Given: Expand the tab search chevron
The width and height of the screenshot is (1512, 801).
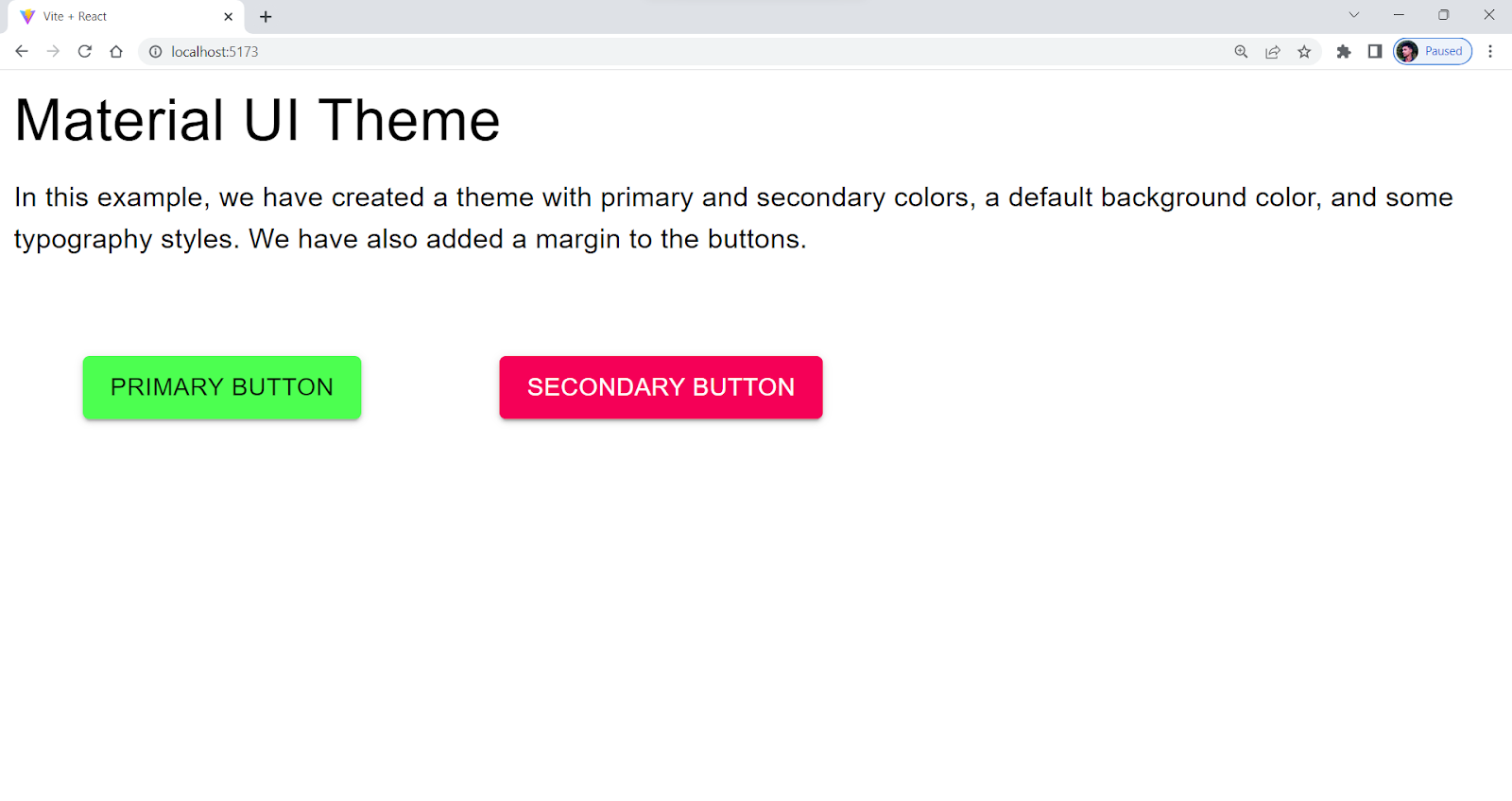Looking at the screenshot, I should point(1354,15).
